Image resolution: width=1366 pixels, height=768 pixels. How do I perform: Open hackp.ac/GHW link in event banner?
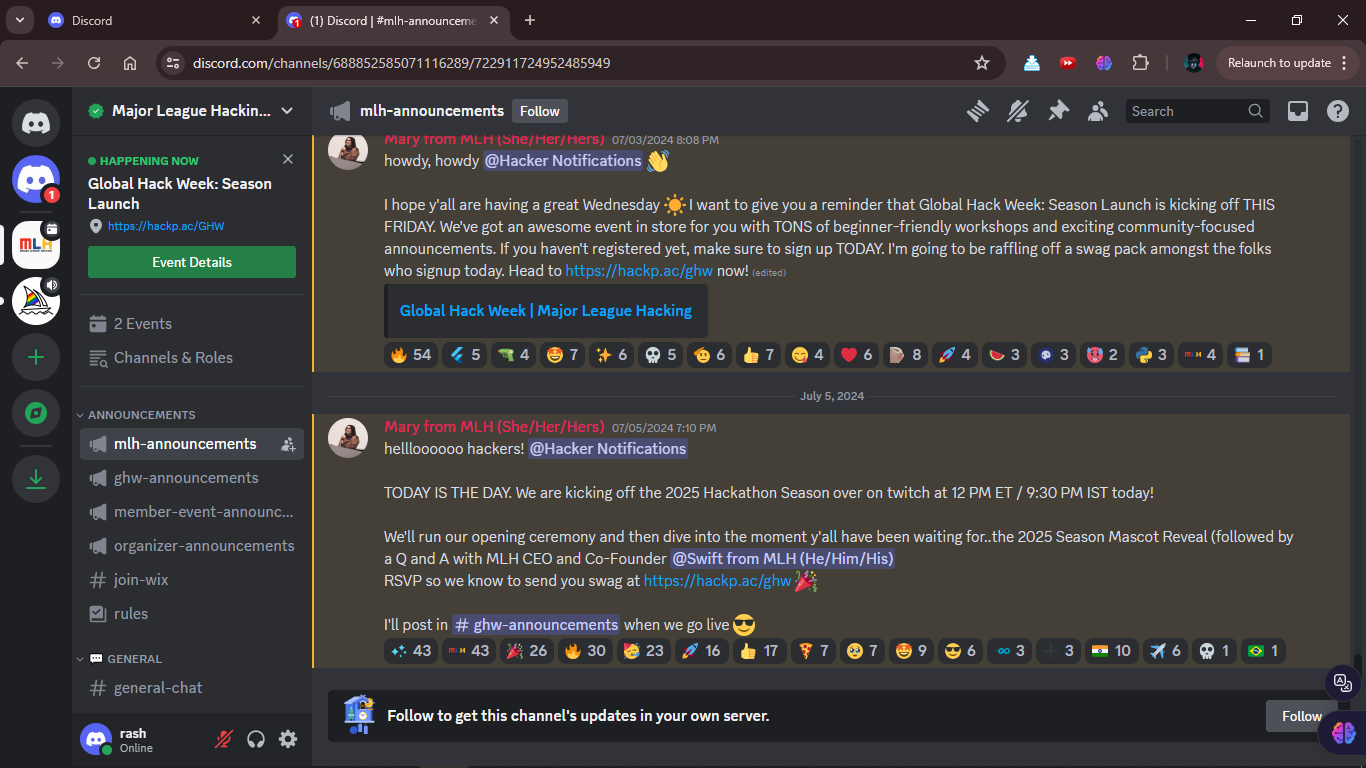[x=166, y=227]
